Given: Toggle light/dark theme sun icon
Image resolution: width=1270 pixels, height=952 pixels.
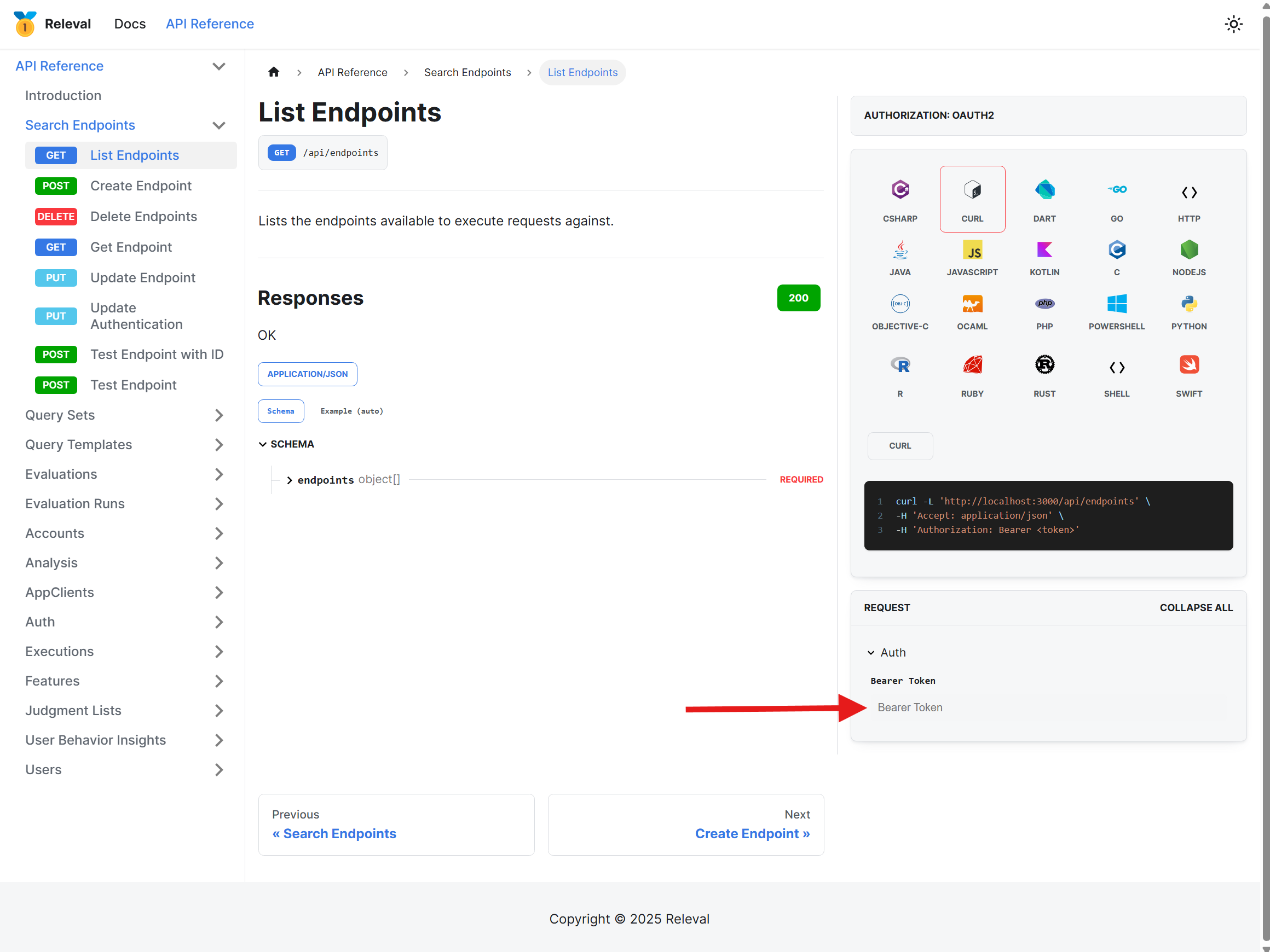Looking at the screenshot, I should point(1233,24).
